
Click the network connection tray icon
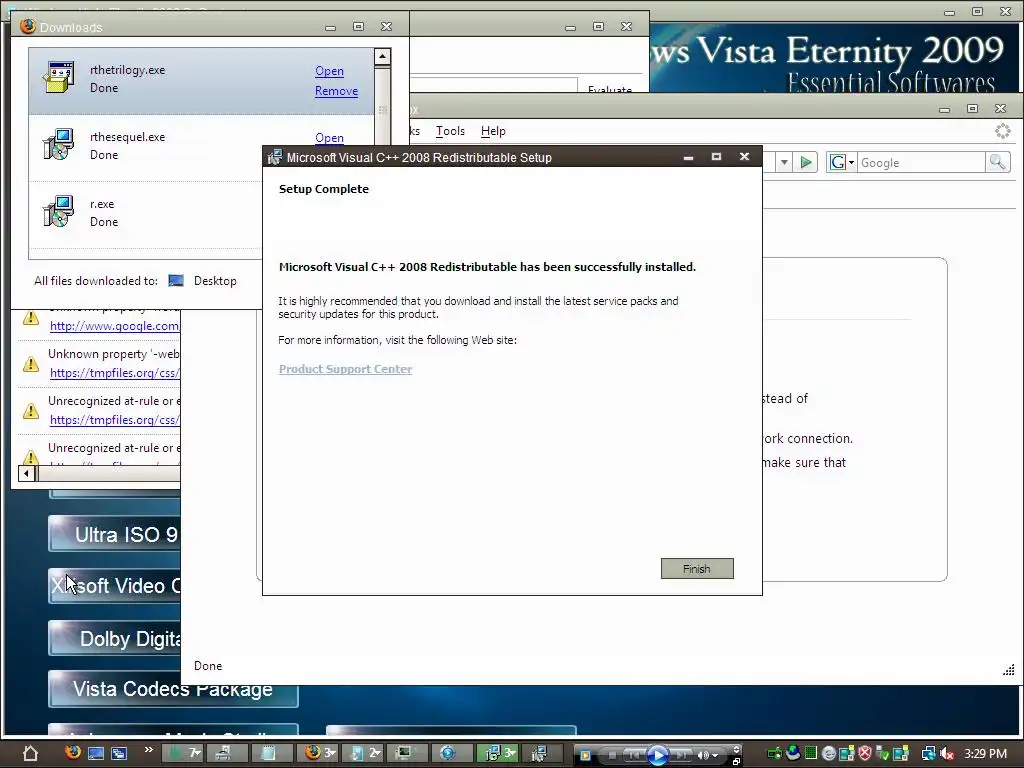[x=928, y=754]
